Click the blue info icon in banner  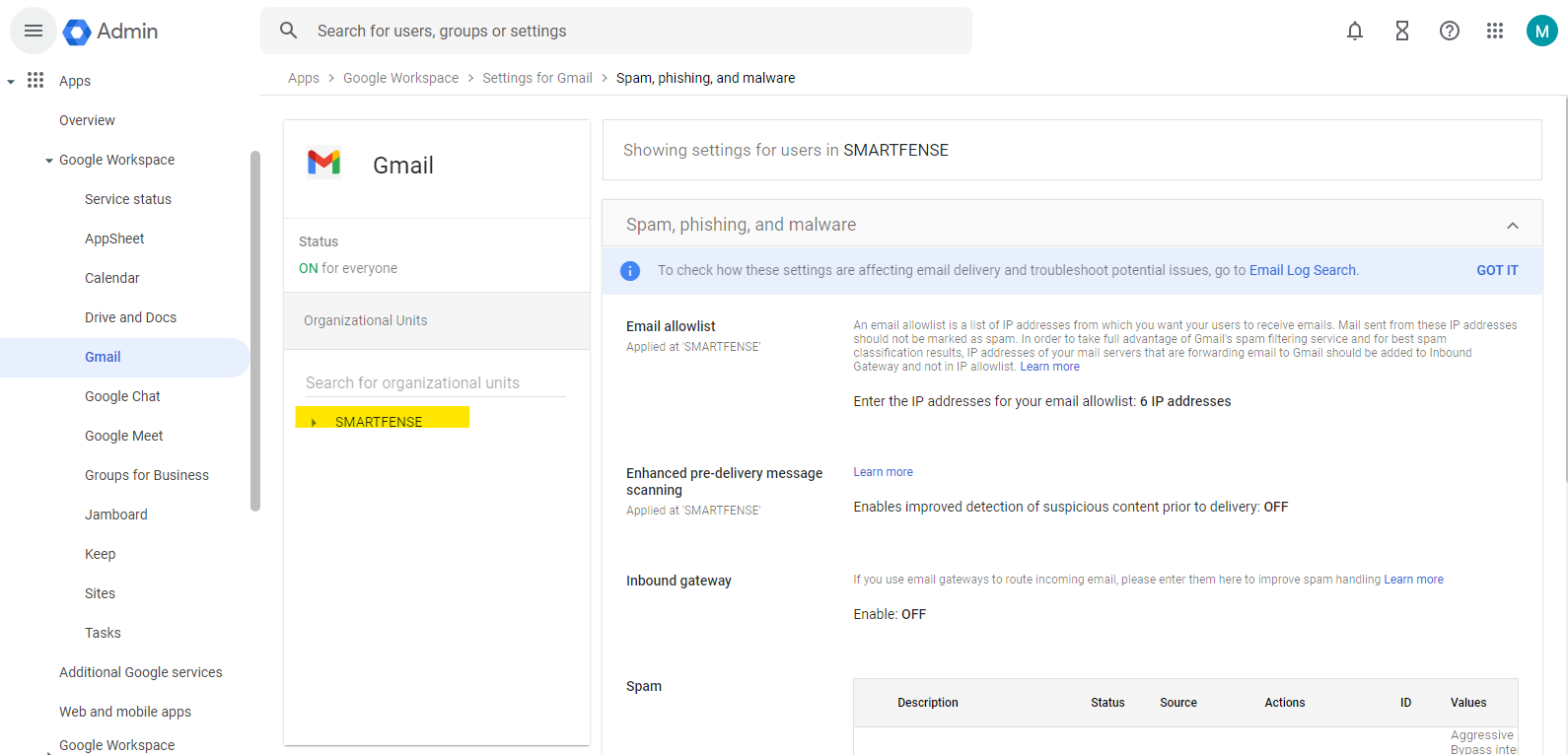pos(630,271)
